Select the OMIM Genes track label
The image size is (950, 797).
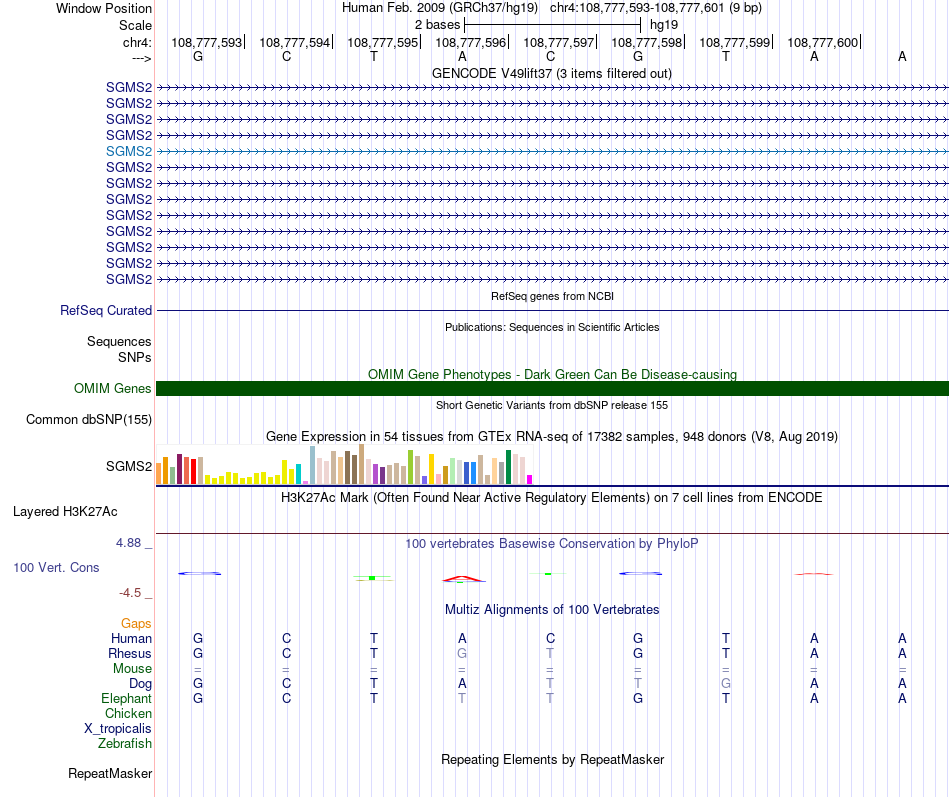[112, 388]
